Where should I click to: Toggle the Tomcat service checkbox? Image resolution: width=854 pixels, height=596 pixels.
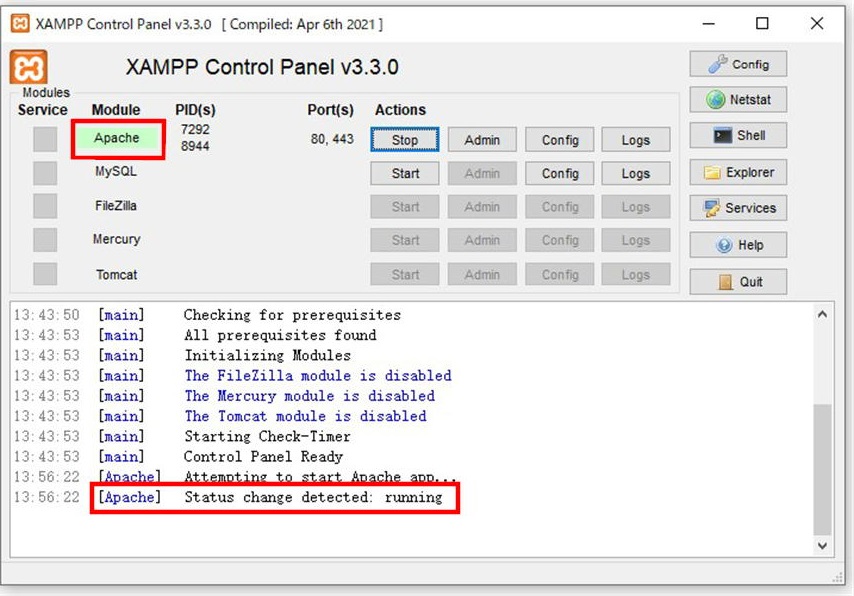tap(45, 274)
